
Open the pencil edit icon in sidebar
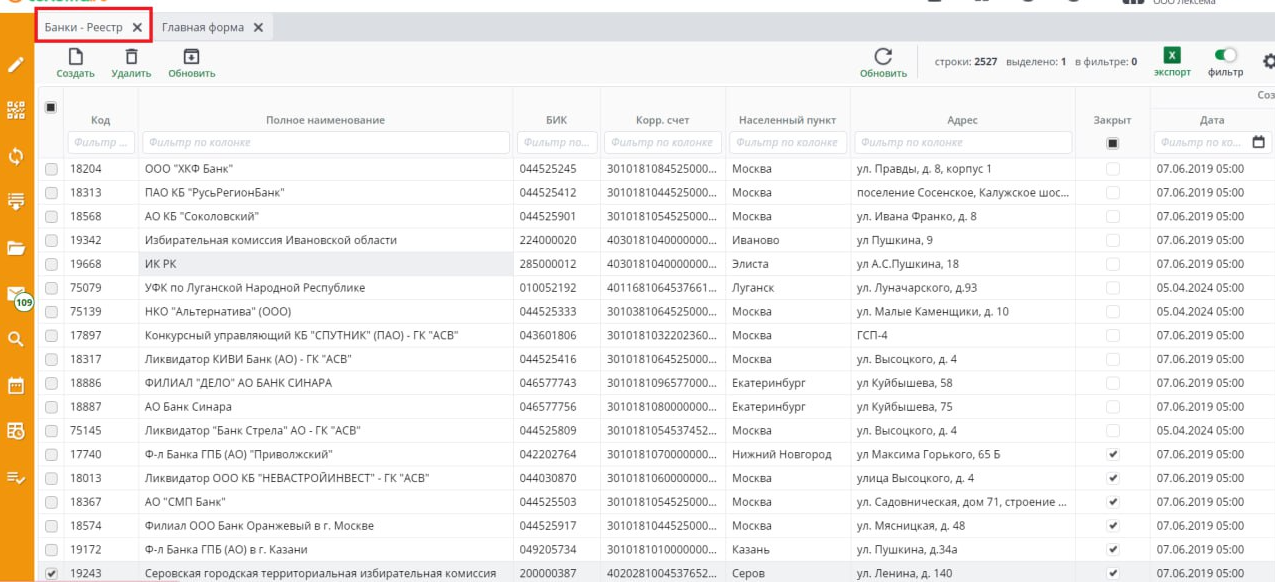tap(16, 64)
